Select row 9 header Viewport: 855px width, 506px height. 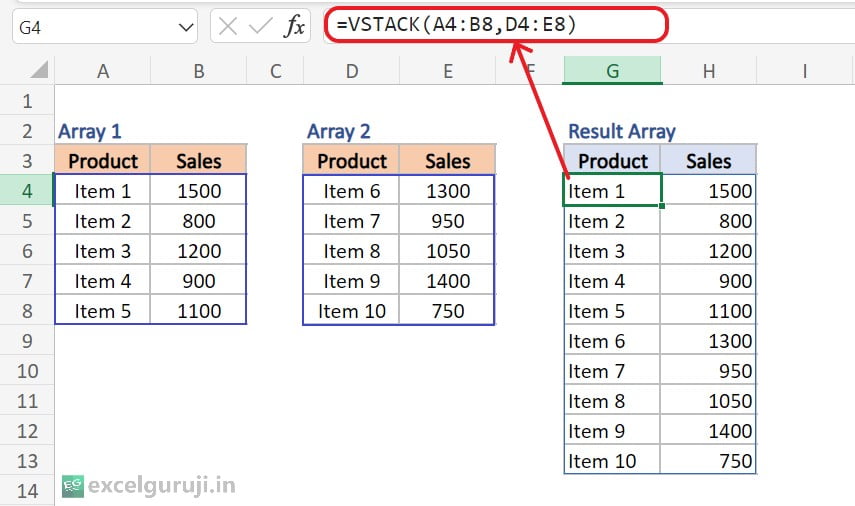(27, 341)
